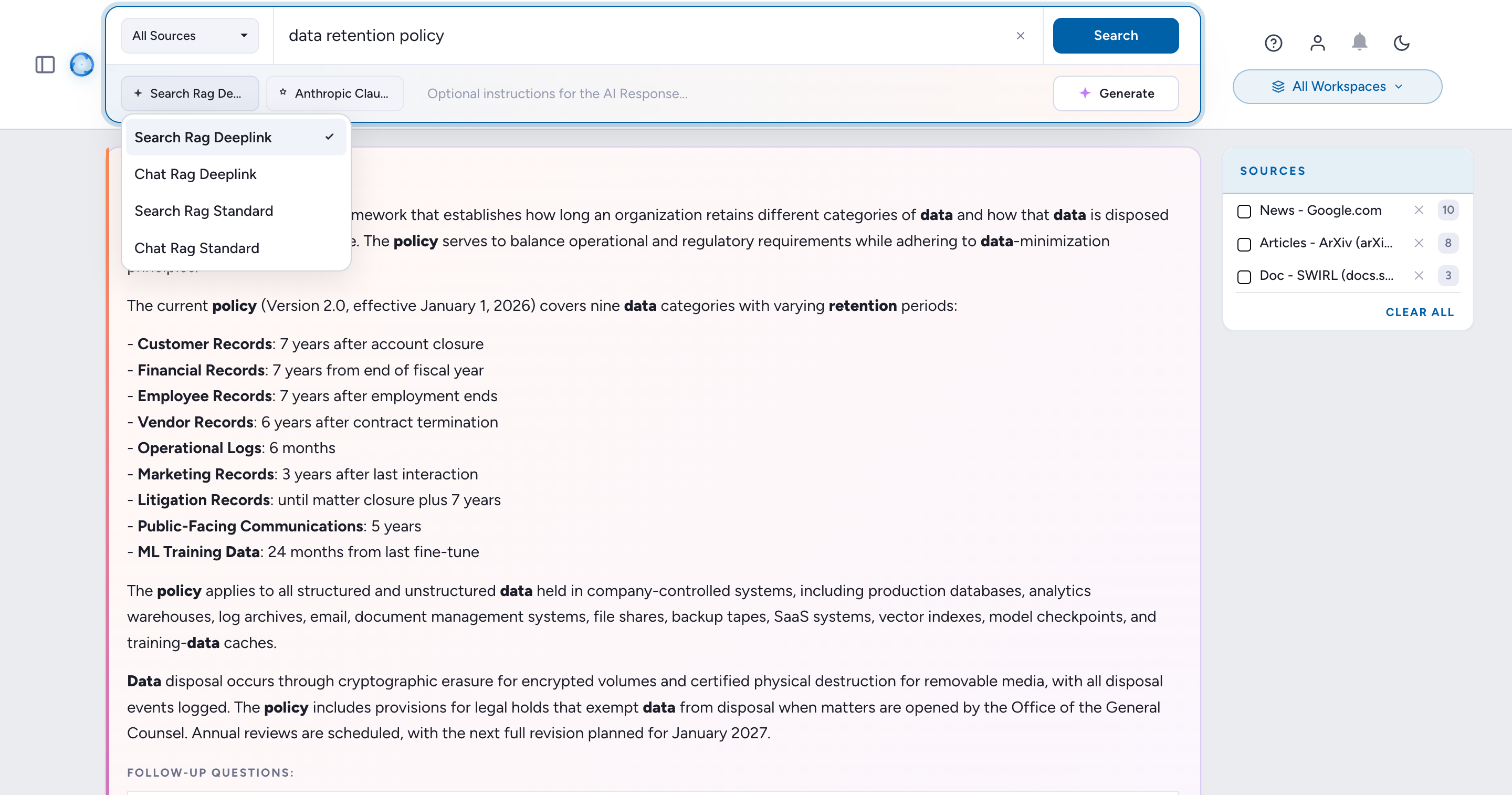Click the Litigation Records list line
The width and height of the screenshot is (1512, 795).
(314, 500)
